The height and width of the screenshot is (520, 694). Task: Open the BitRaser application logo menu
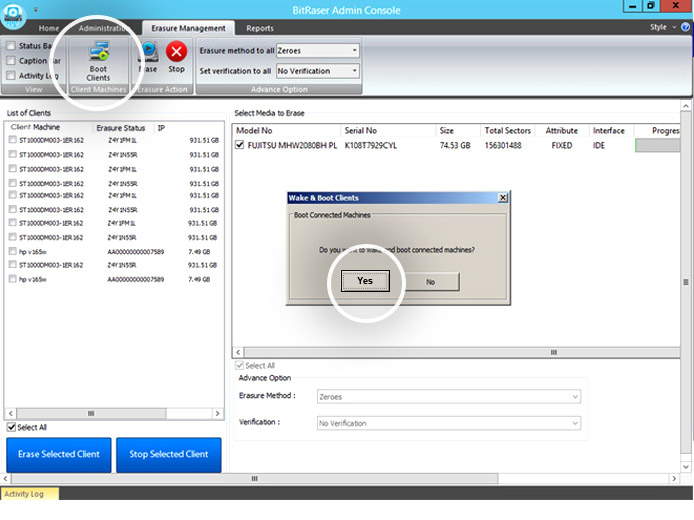(x=13, y=15)
